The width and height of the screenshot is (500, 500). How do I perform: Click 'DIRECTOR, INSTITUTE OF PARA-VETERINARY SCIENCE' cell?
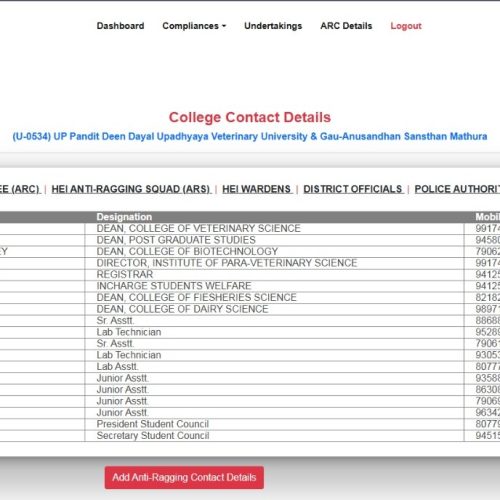click(274, 263)
